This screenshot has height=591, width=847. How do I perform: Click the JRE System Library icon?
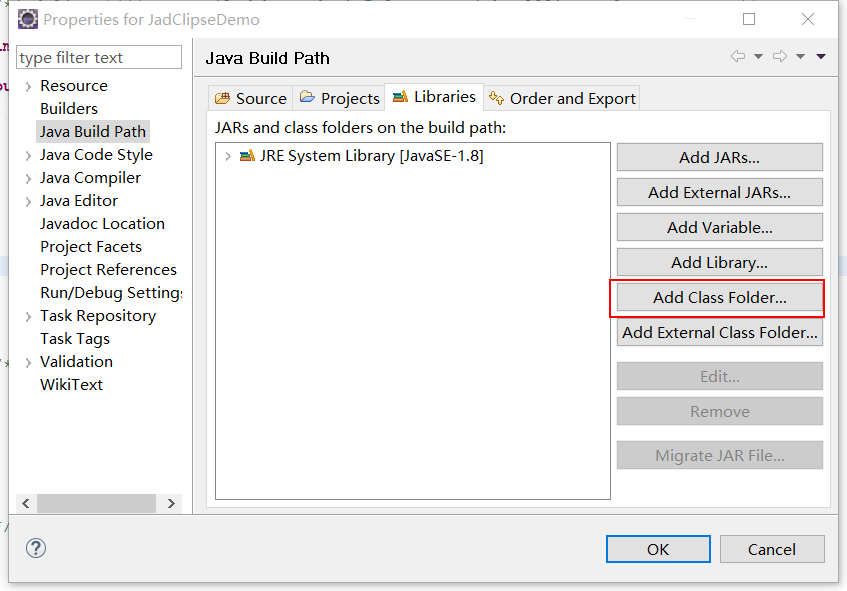[247, 156]
